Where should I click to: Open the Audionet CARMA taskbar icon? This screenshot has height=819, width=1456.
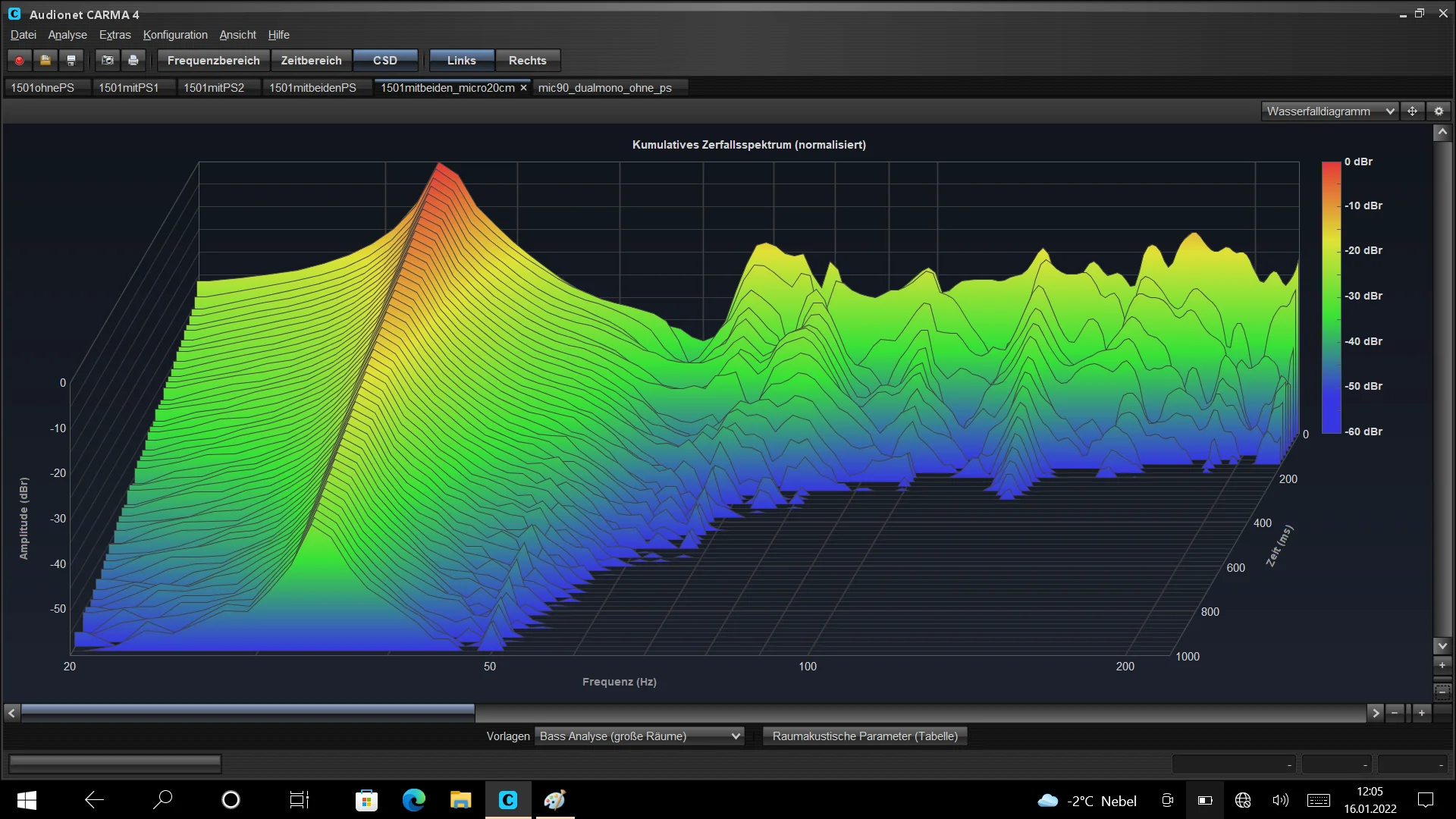coord(508,800)
